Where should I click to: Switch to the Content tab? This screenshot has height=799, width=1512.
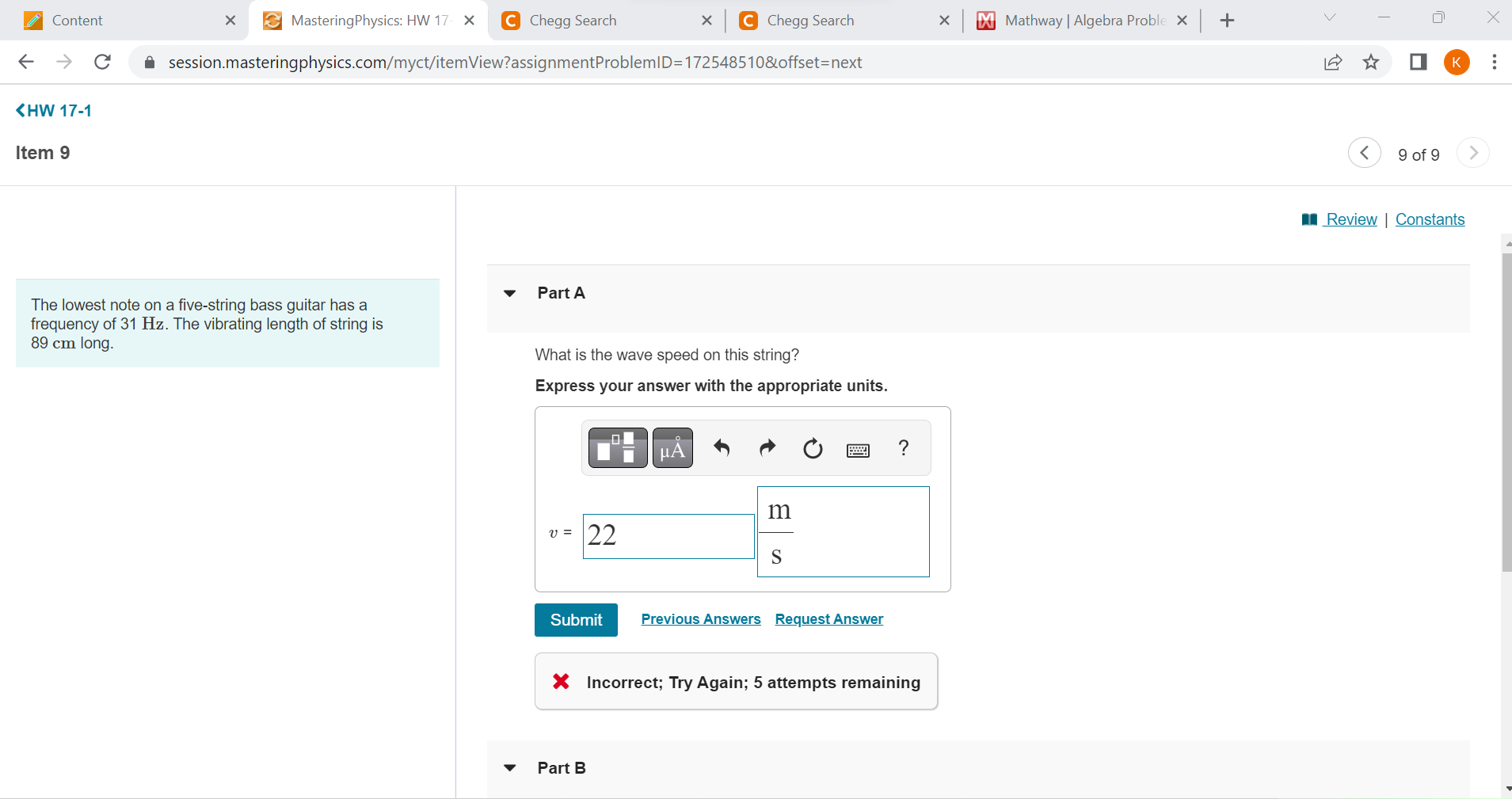(127, 21)
